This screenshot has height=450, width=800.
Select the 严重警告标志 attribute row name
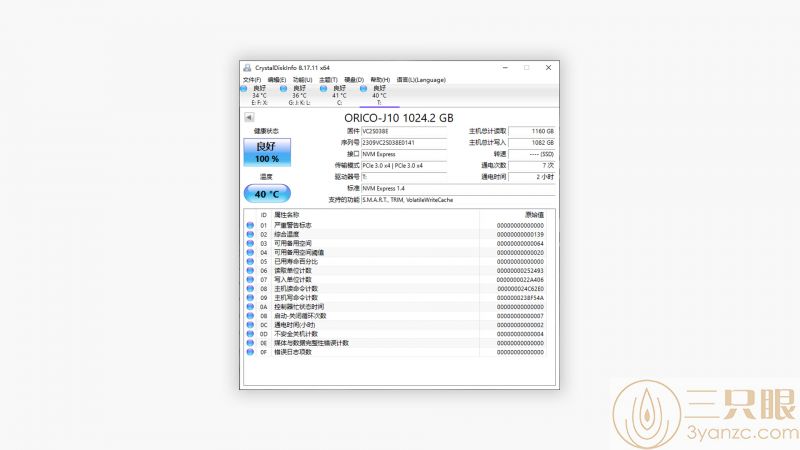[293, 225]
